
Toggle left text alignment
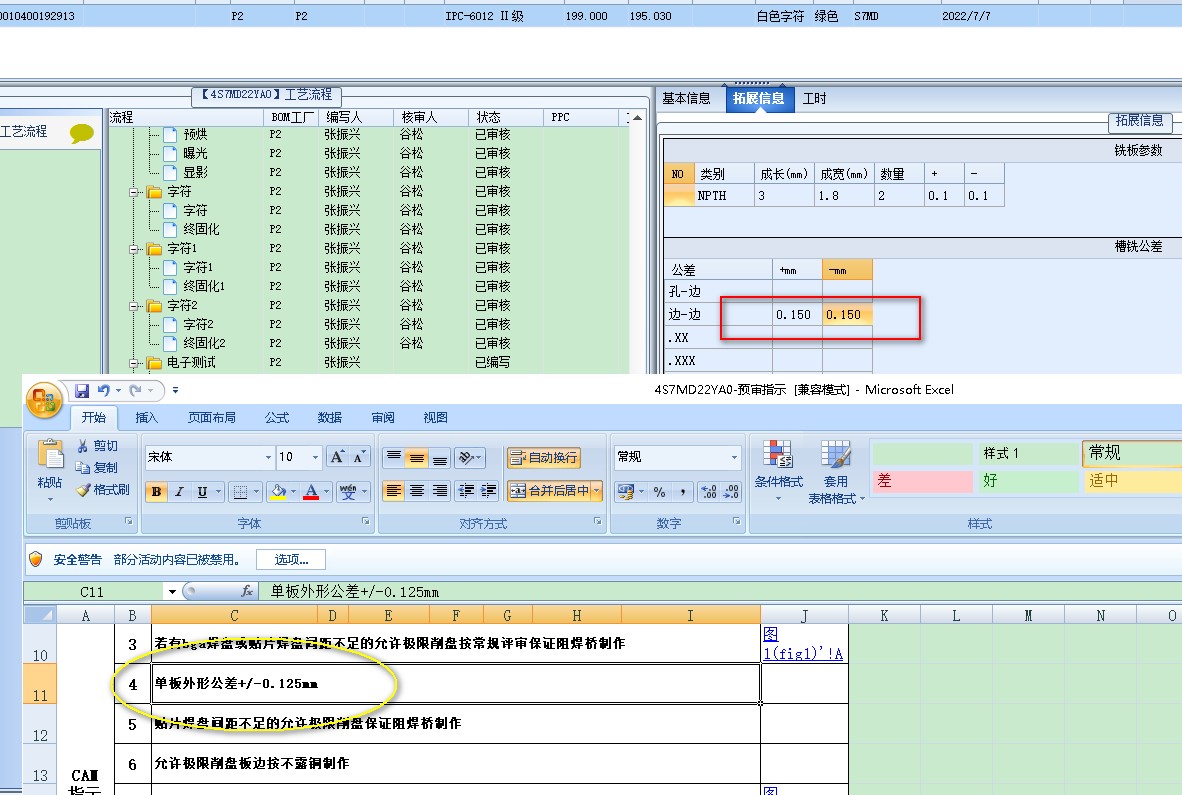[x=393, y=491]
